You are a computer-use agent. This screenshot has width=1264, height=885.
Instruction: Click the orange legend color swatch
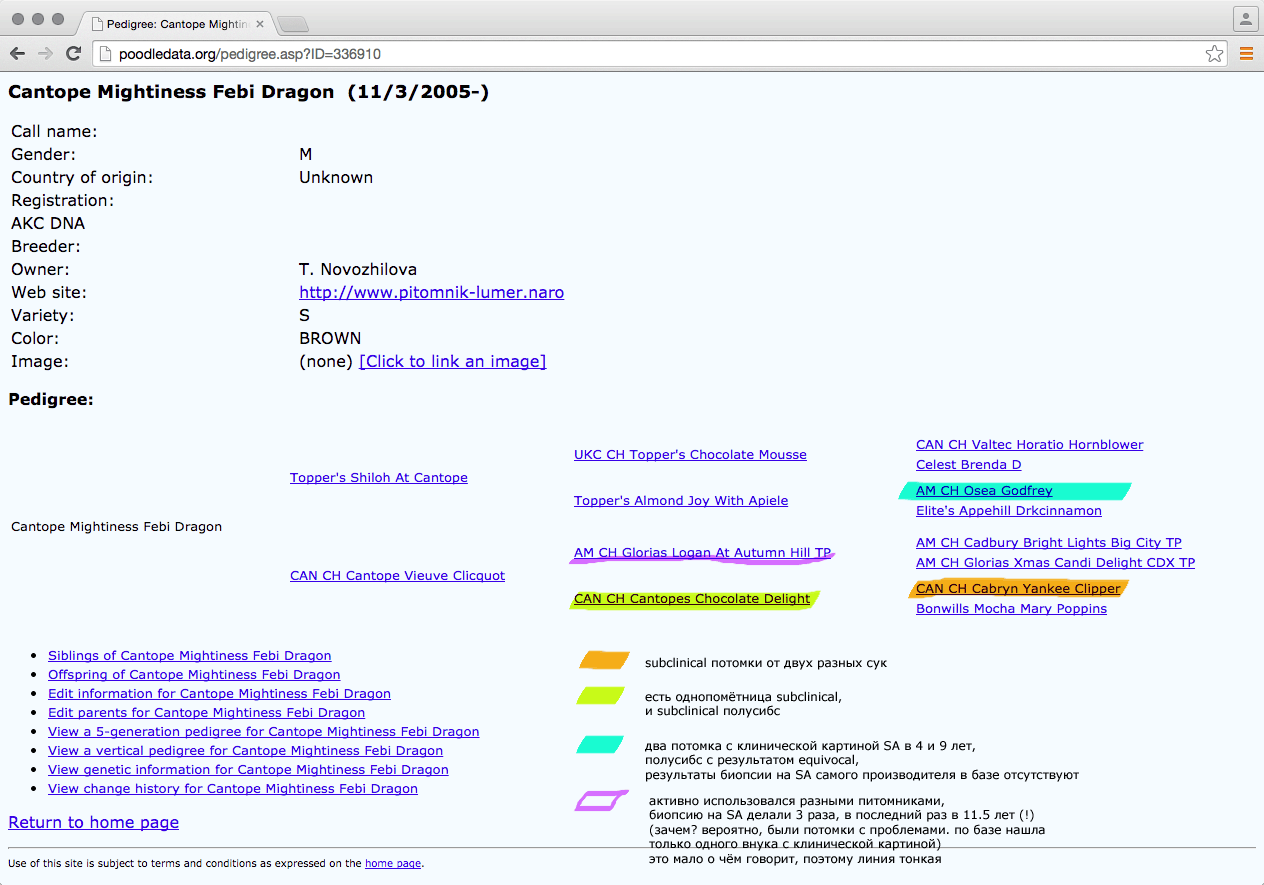(604, 661)
